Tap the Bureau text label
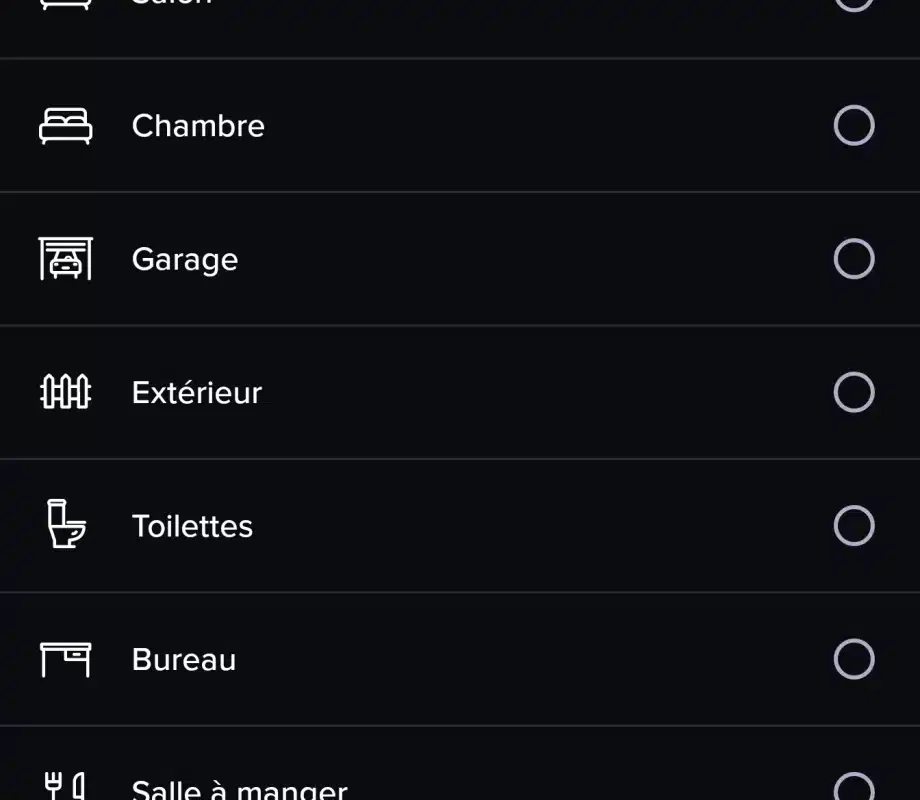The height and width of the screenshot is (800, 920). [184, 659]
